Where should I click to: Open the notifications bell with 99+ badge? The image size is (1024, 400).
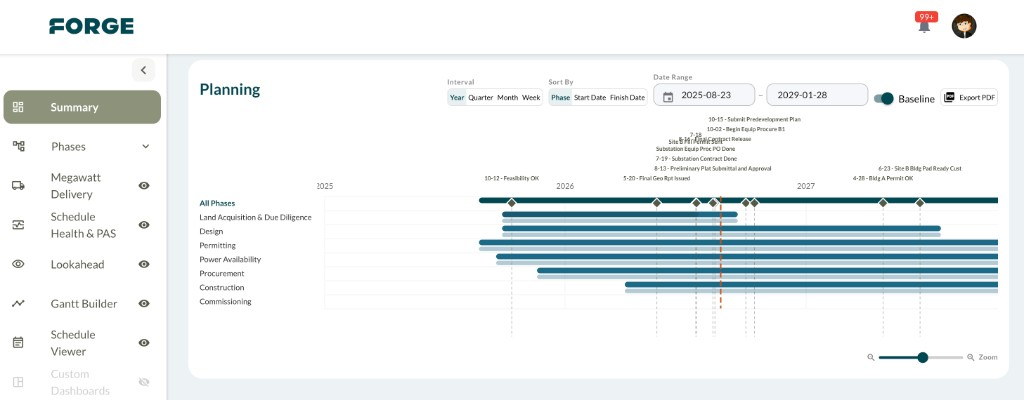pos(924,25)
